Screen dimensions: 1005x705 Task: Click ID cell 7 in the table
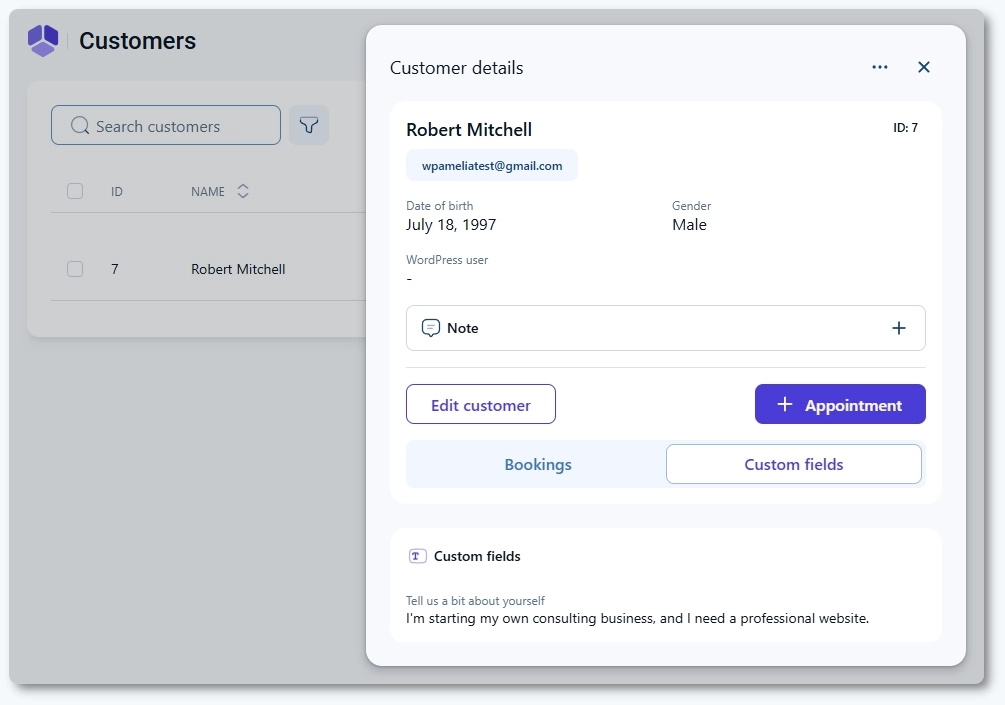[x=115, y=269]
